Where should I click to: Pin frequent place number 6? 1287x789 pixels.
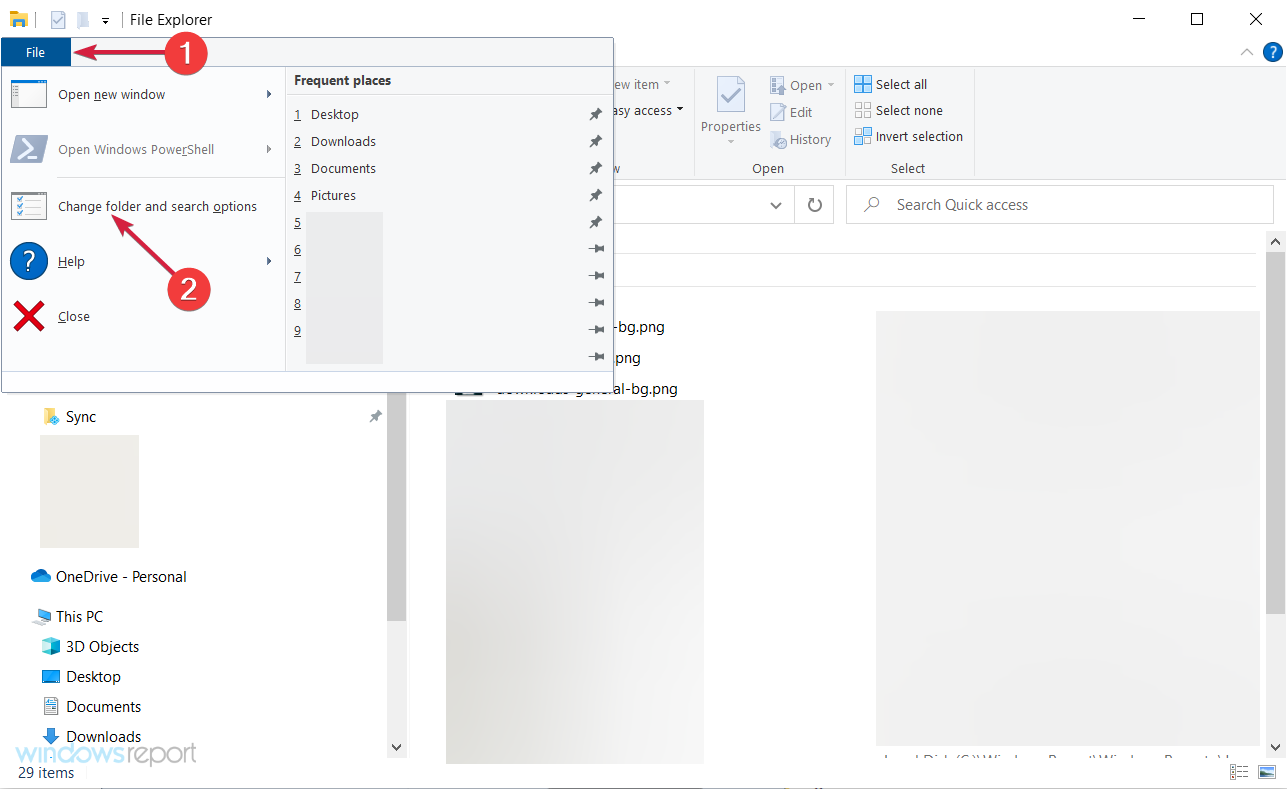click(596, 249)
